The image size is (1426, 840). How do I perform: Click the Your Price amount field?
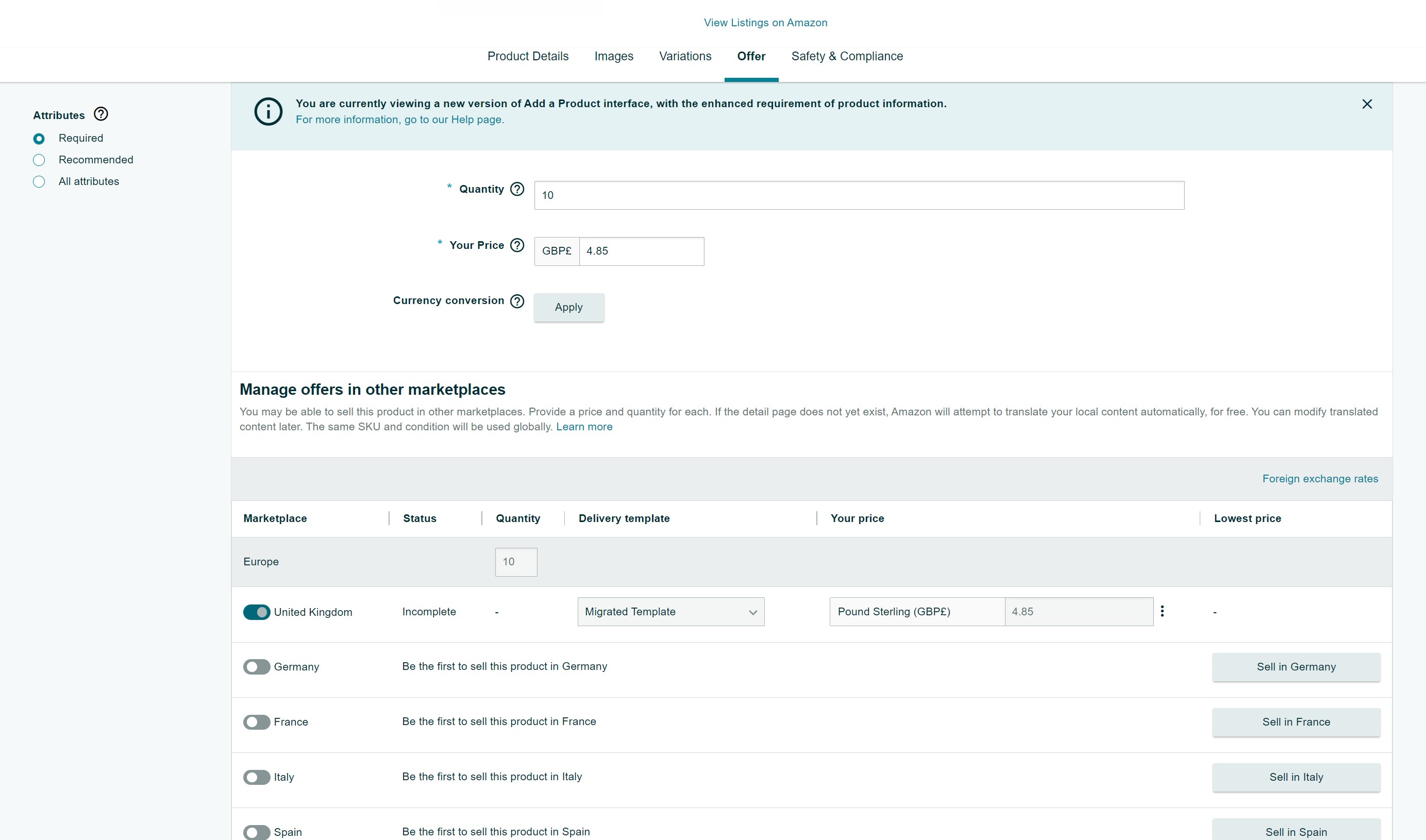point(642,251)
